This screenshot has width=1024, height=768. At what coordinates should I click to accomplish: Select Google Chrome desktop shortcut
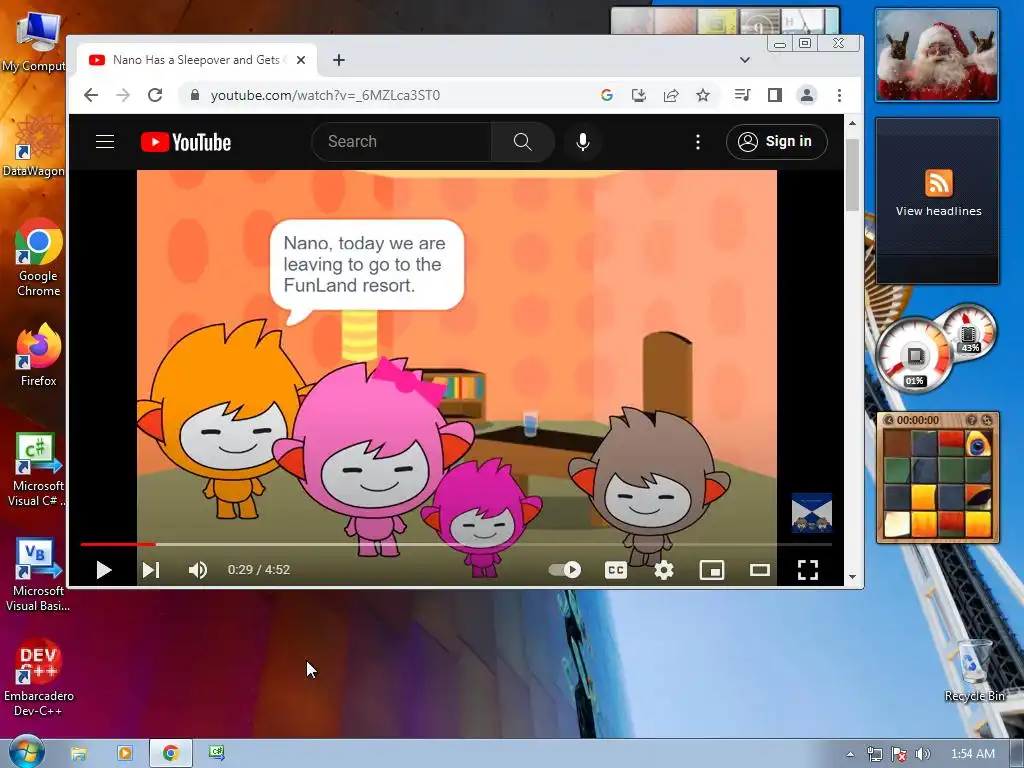39,258
